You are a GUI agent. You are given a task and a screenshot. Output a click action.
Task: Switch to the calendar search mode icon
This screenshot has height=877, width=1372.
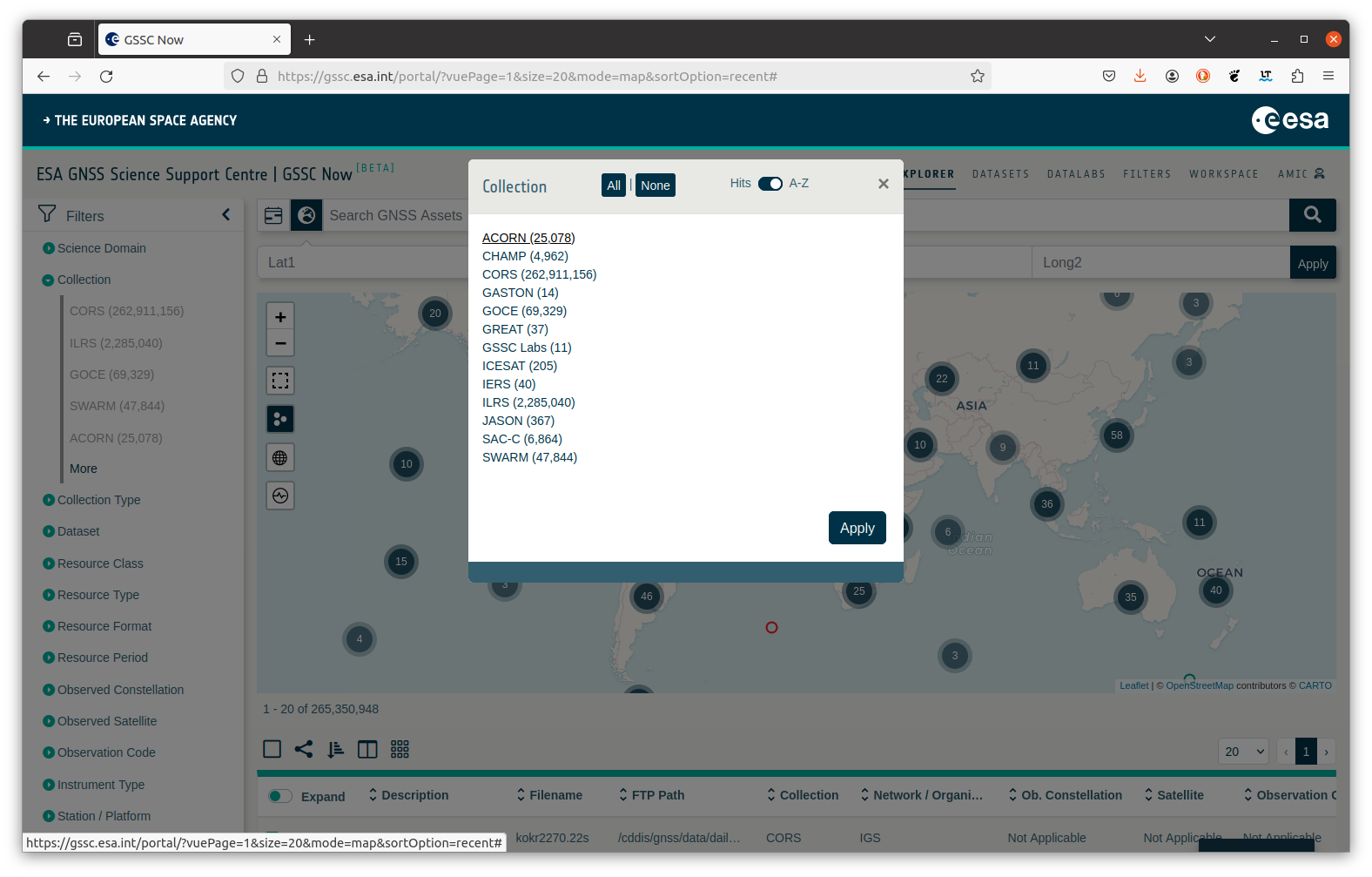(x=273, y=215)
